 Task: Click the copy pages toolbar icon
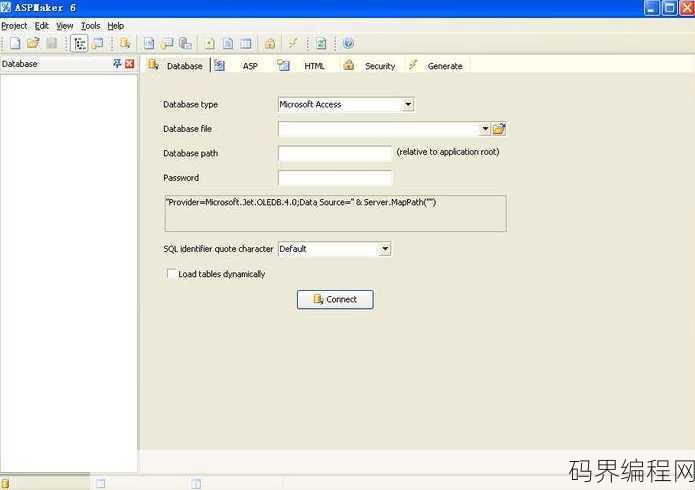click(185, 43)
